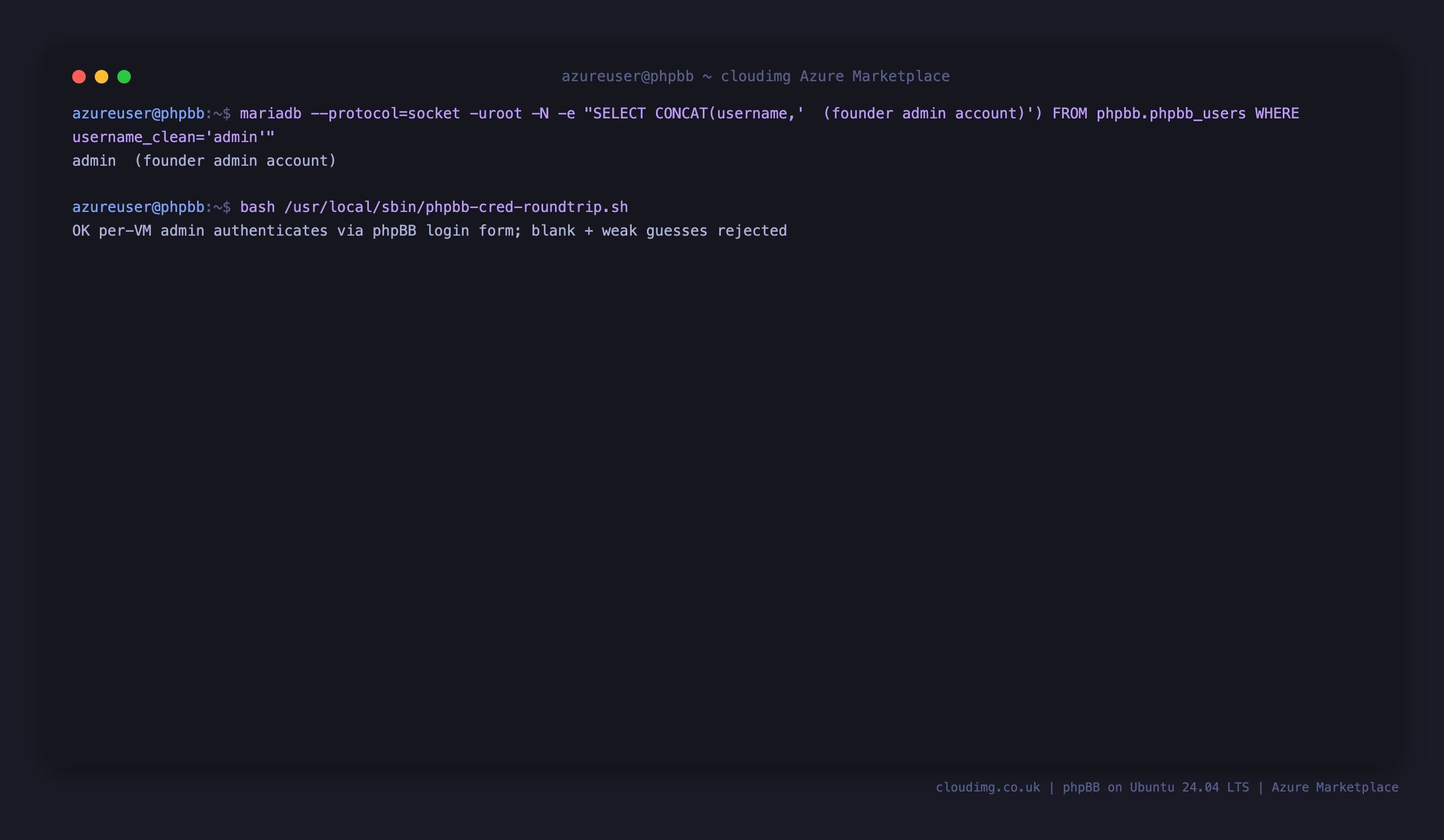This screenshot has height=840, width=1444.
Task: Click the red close window dot
Action: pos(79,77)
